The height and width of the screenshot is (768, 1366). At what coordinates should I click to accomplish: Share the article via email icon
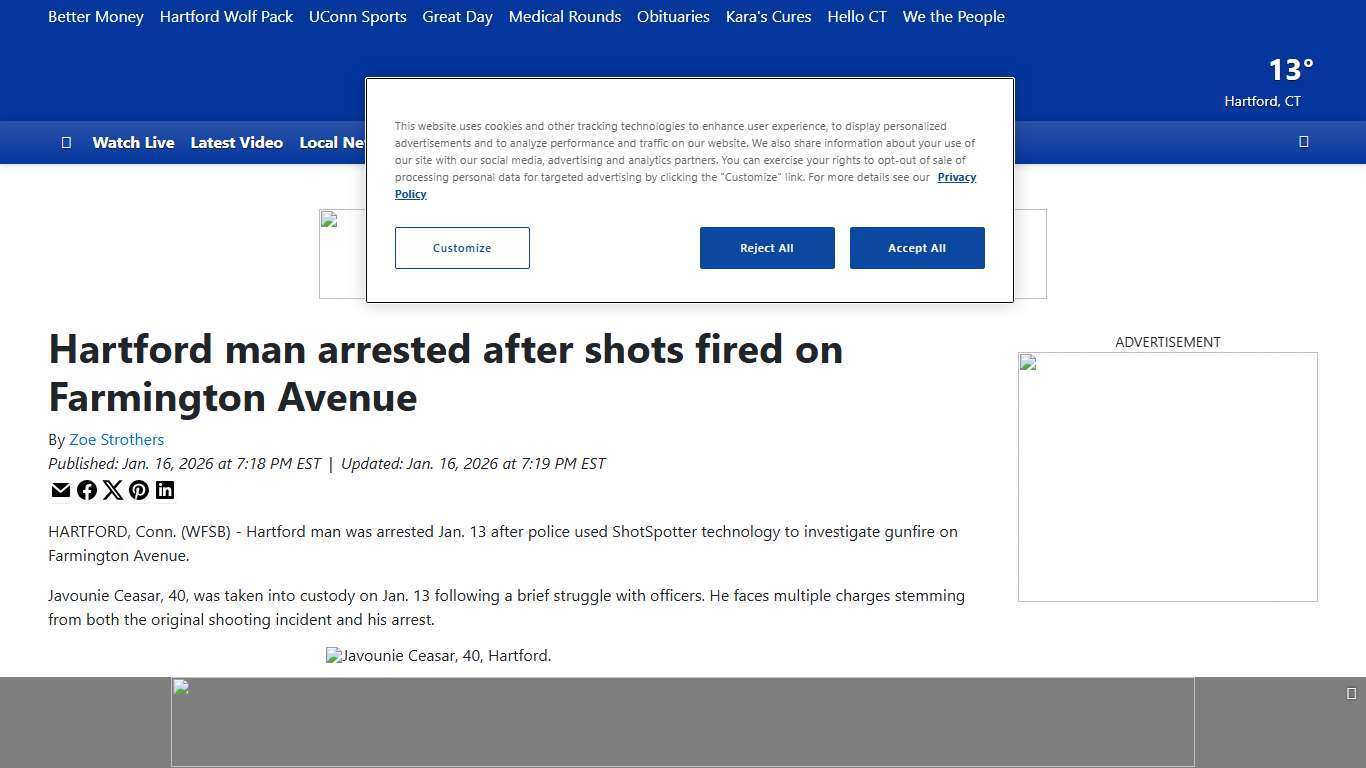click(x=61, y=490)
